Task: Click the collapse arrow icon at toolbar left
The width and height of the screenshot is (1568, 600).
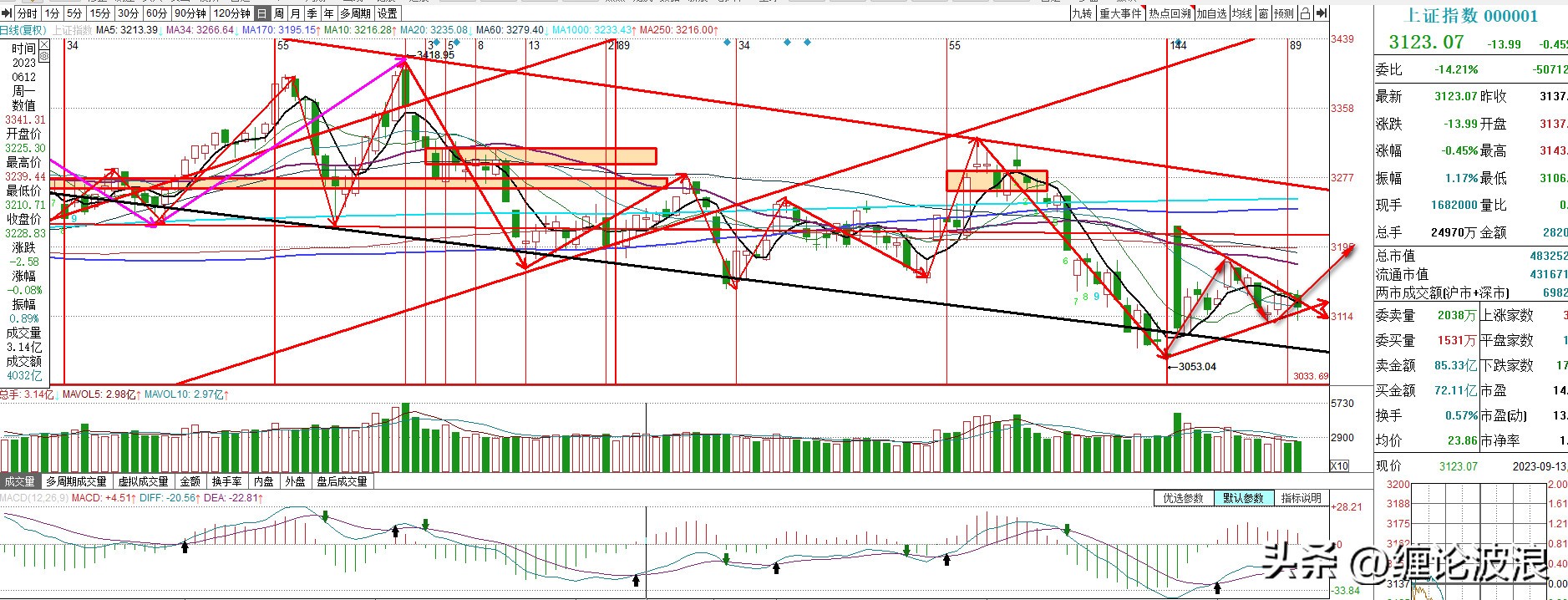Action: (x=7, y=13)
